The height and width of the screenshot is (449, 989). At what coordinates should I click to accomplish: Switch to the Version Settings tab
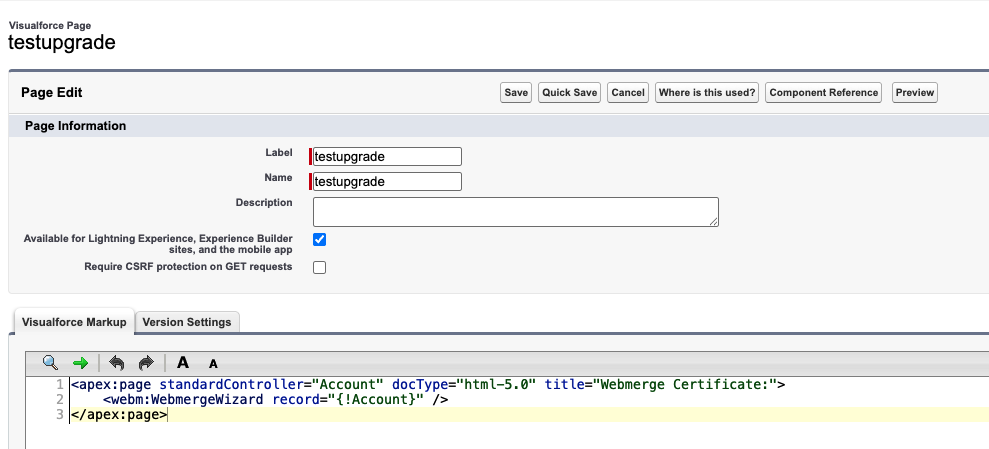click(187, 322)
